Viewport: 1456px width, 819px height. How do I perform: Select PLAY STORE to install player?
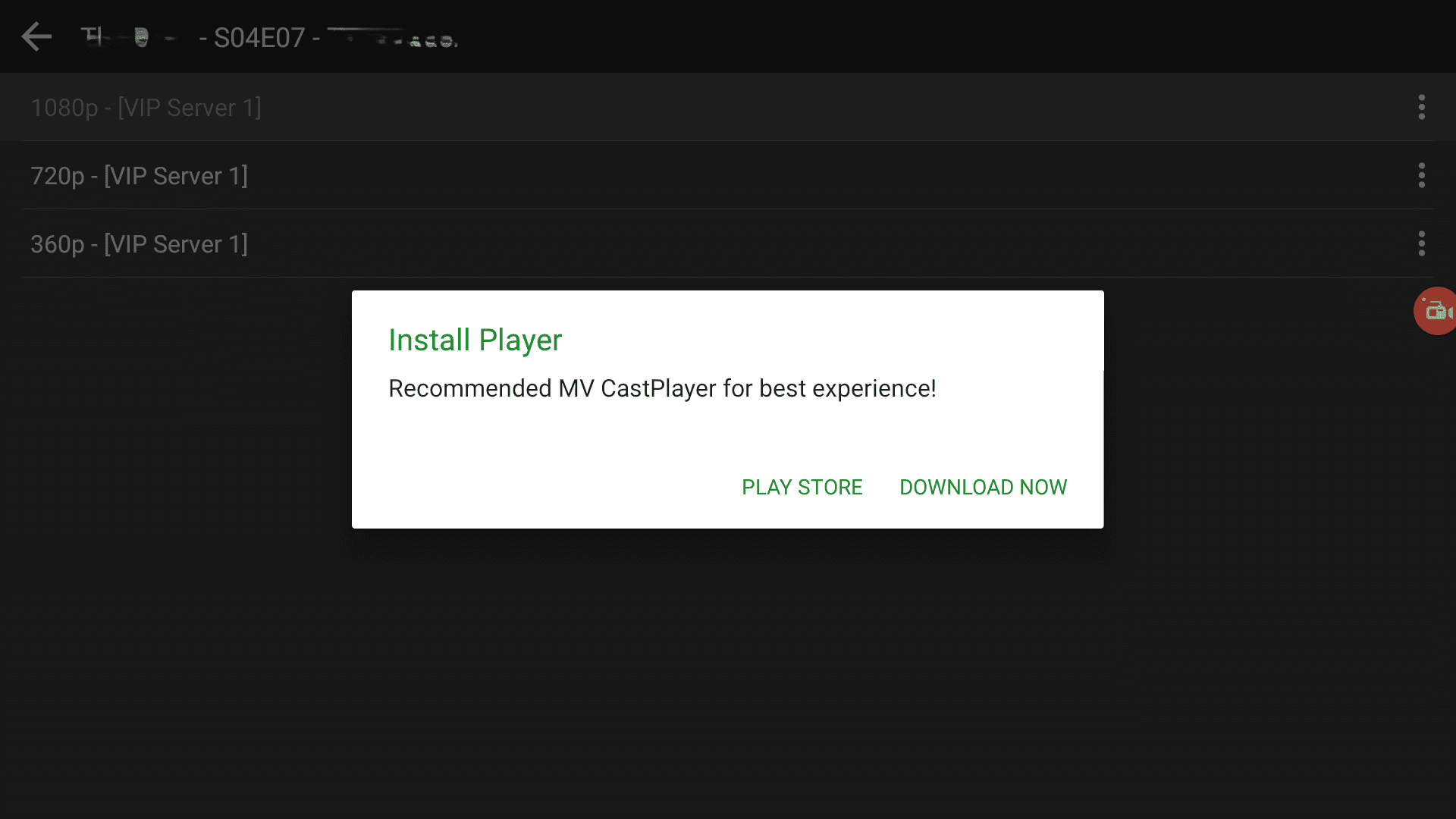tap(802, 487)
